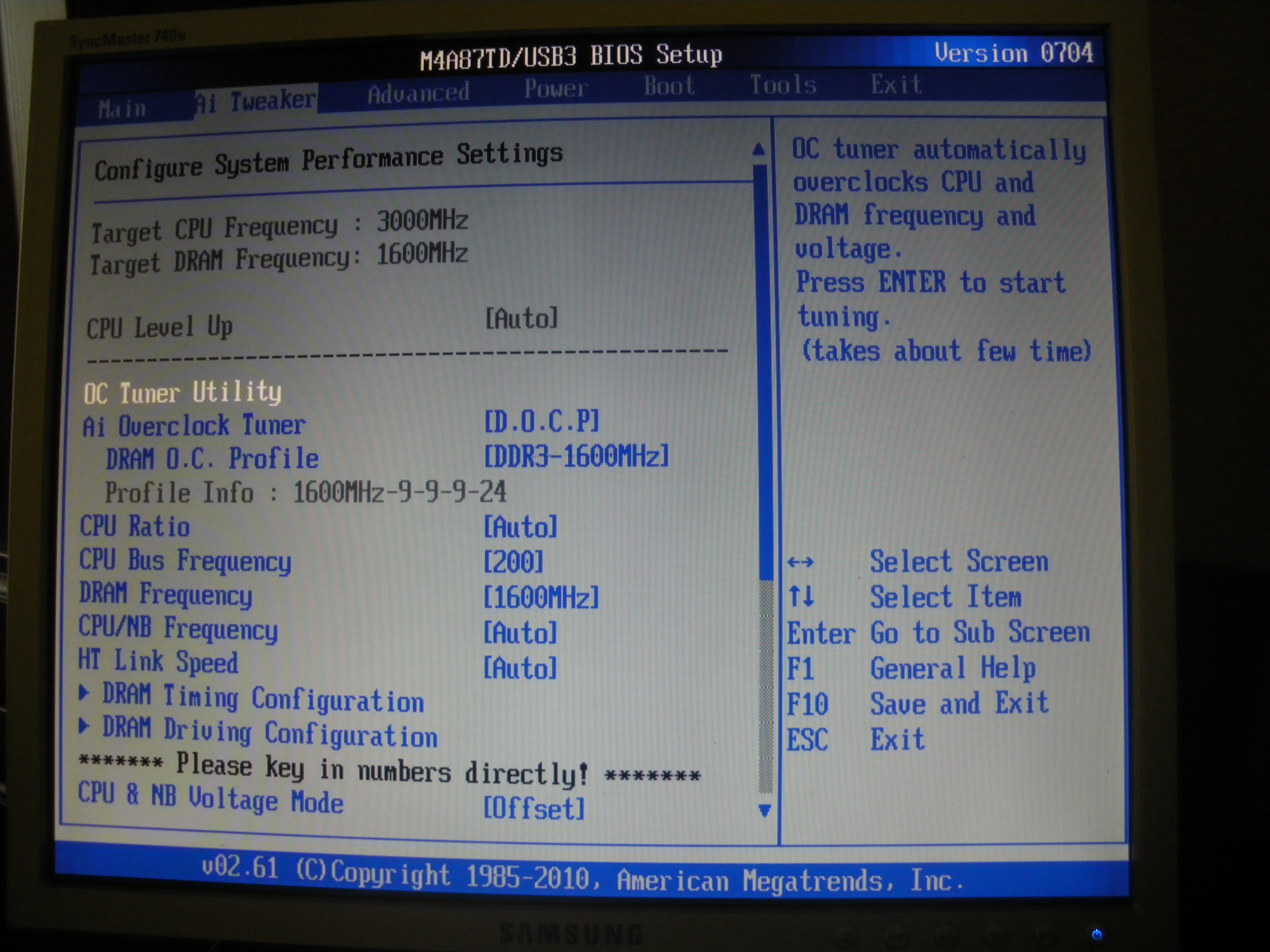
Task: Change CPU Level Up Auto value
Action: coord(521,318)
